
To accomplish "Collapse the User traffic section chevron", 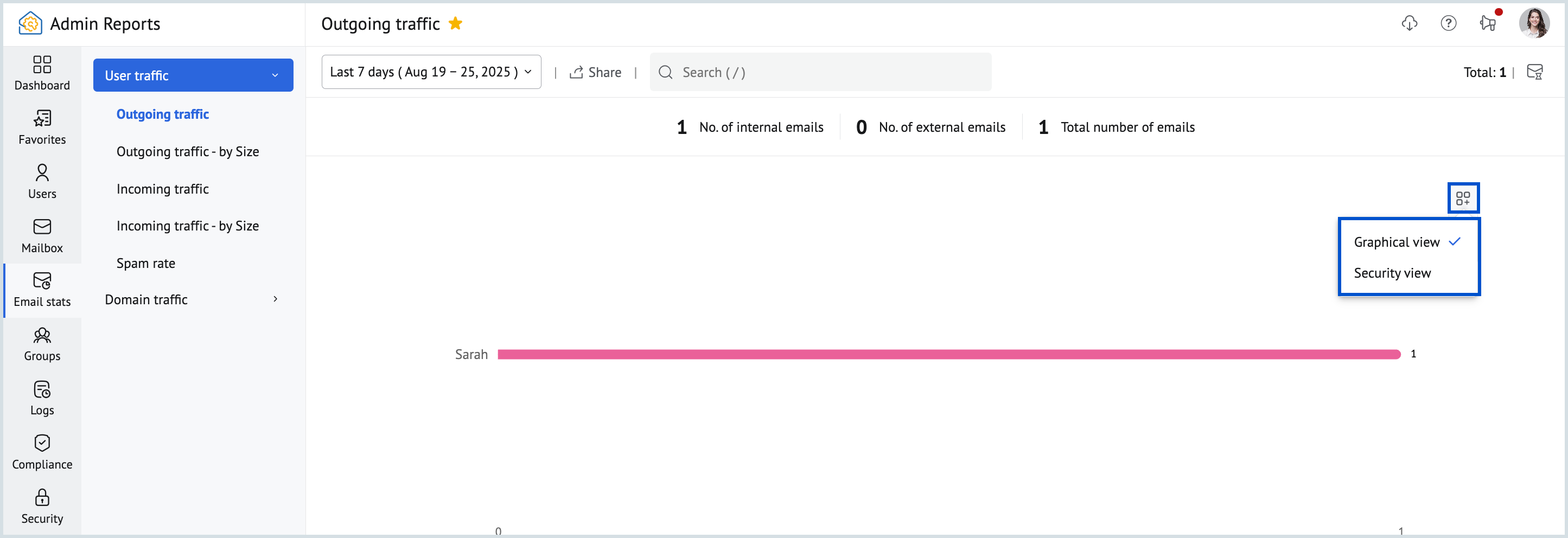I will coord(275,75).
